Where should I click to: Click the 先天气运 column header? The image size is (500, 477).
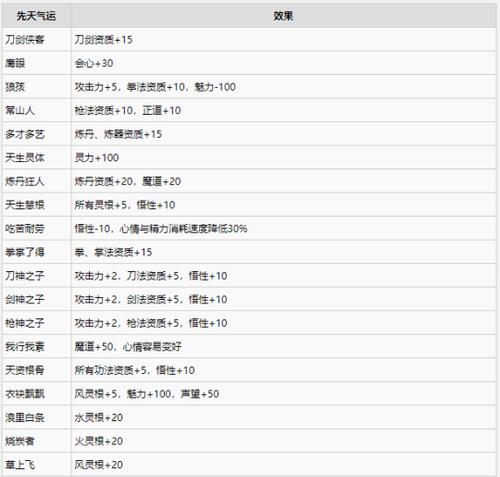[36, 16]
